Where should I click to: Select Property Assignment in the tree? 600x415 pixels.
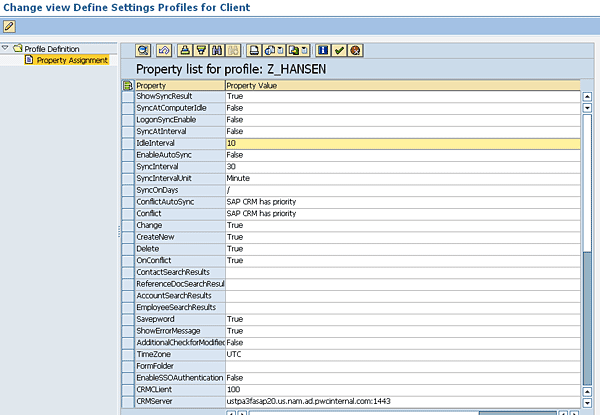65,61
